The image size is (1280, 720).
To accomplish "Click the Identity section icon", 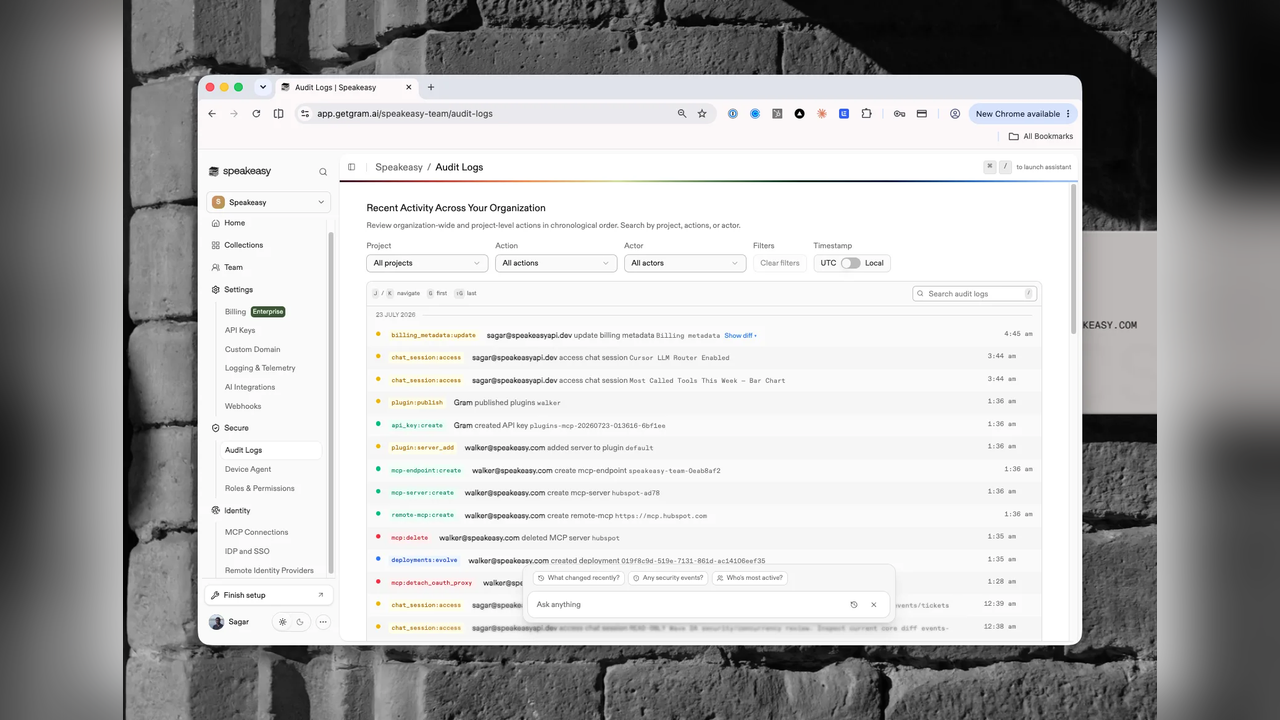I will 216,511.
